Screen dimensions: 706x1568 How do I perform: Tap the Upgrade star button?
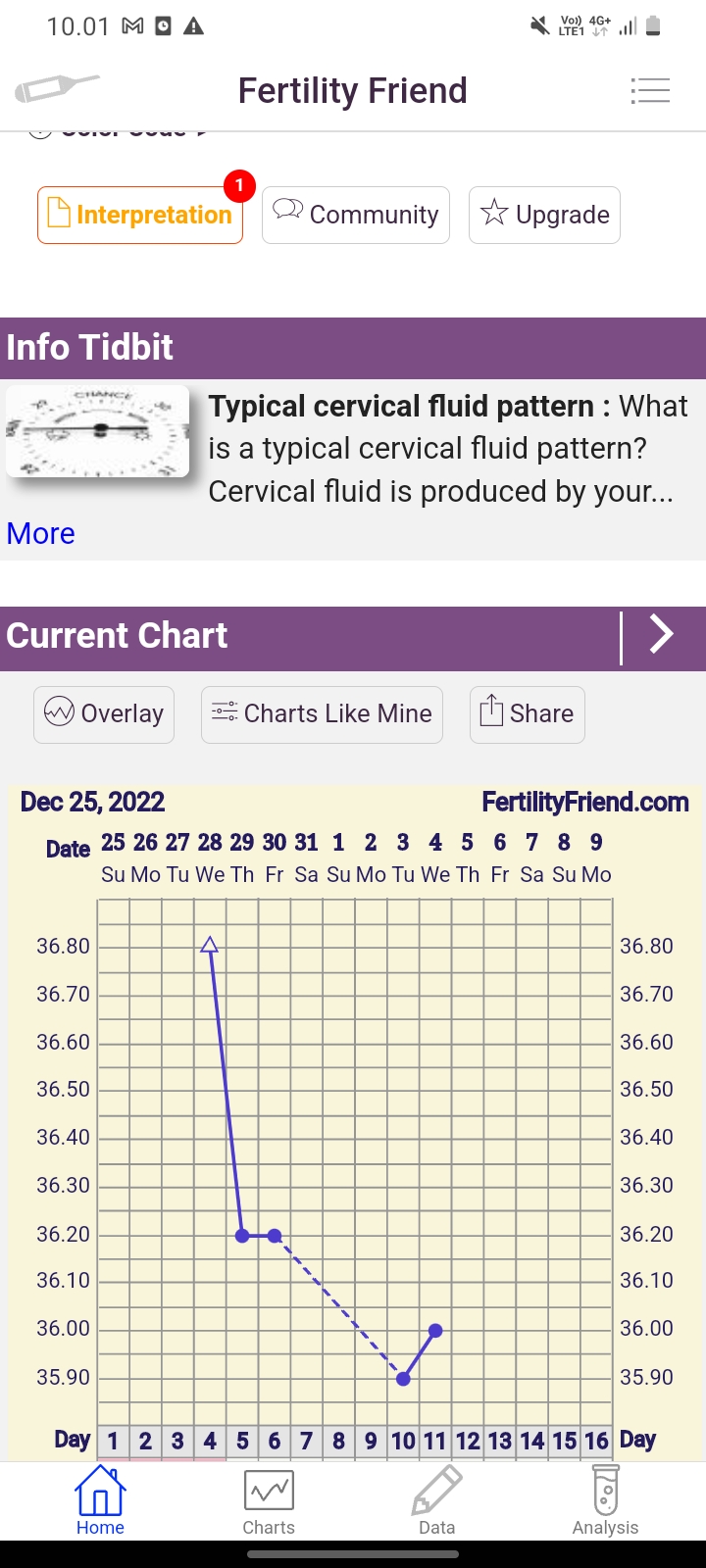point(544,215)
